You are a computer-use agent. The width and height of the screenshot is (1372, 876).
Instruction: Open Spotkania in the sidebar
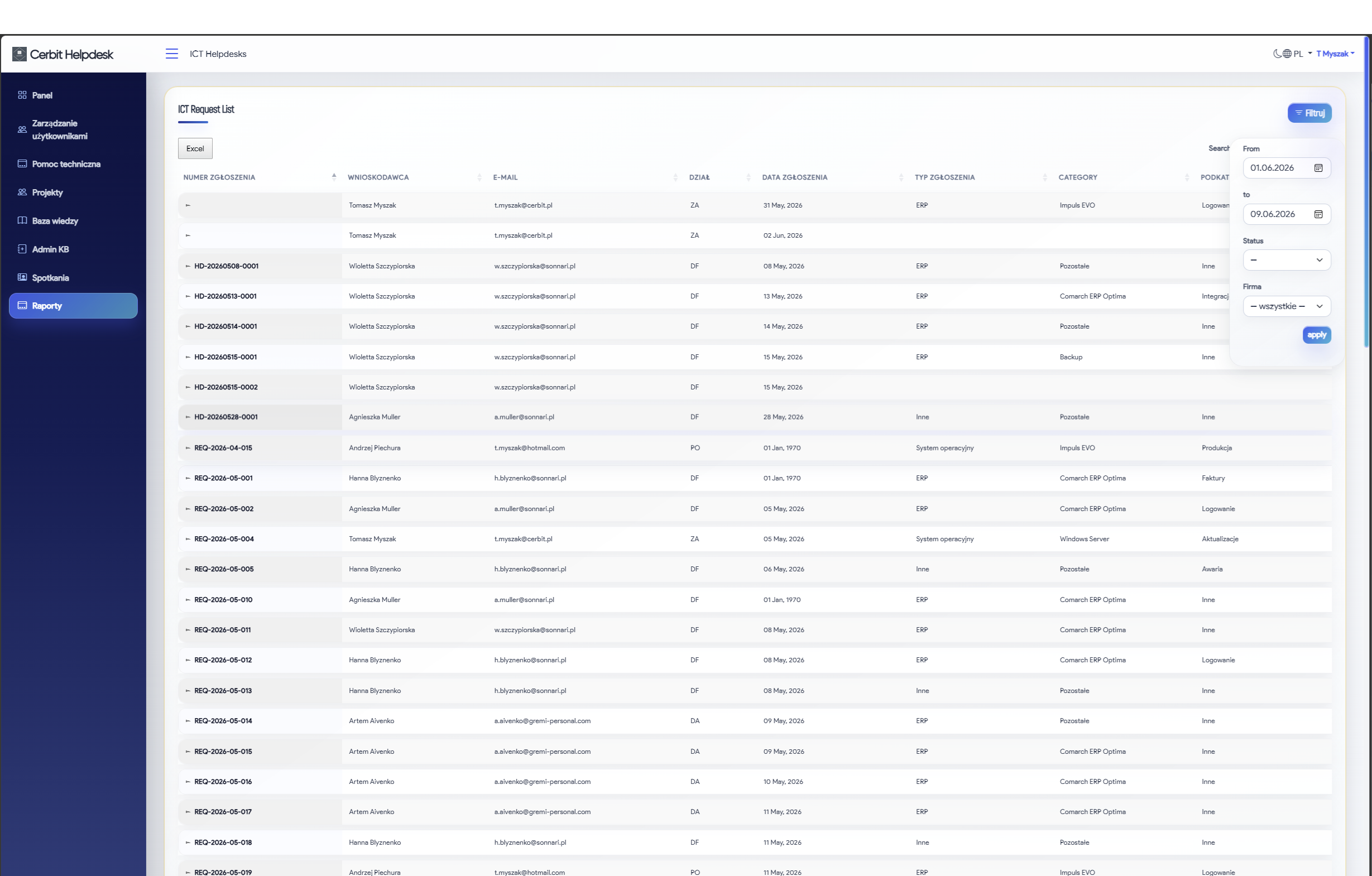click(73, 277)
